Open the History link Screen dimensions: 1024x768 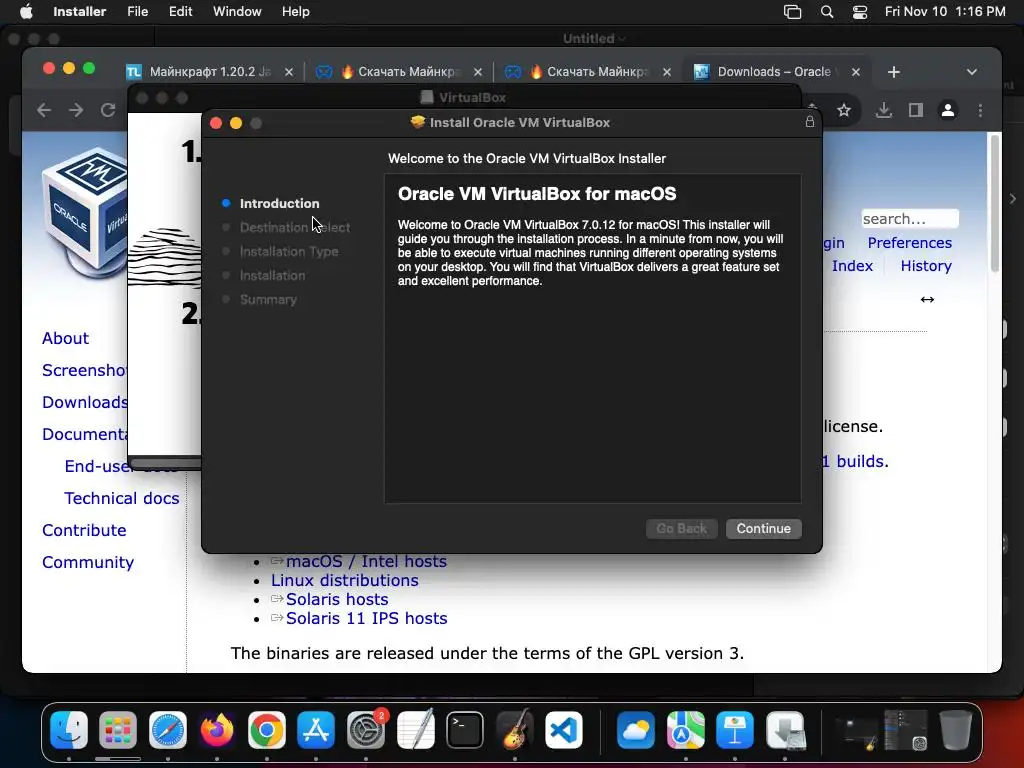click(x=926, y=266)
